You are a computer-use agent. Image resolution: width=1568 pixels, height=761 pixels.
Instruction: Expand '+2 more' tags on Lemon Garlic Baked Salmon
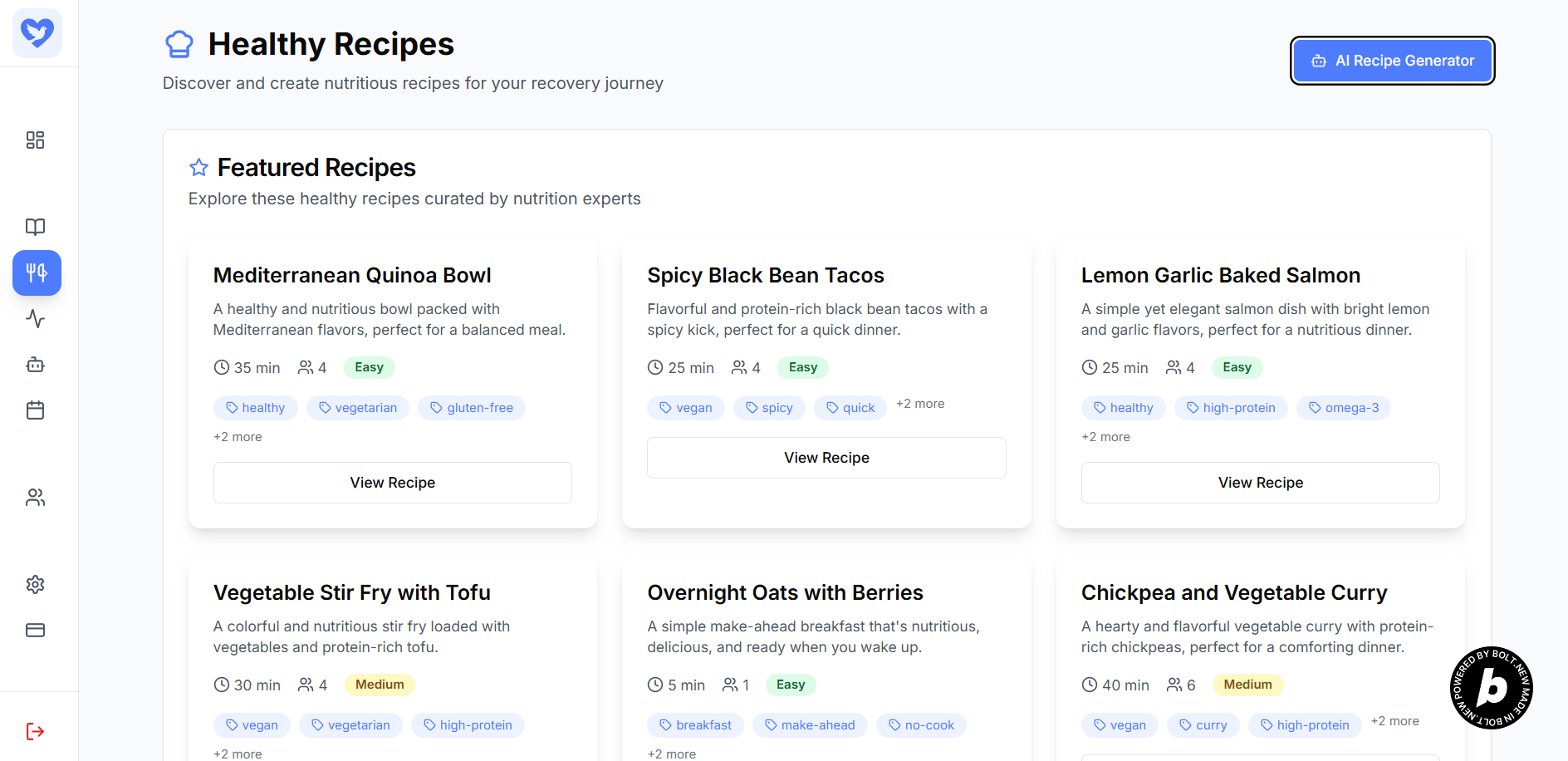click(x=1105, y=437)
